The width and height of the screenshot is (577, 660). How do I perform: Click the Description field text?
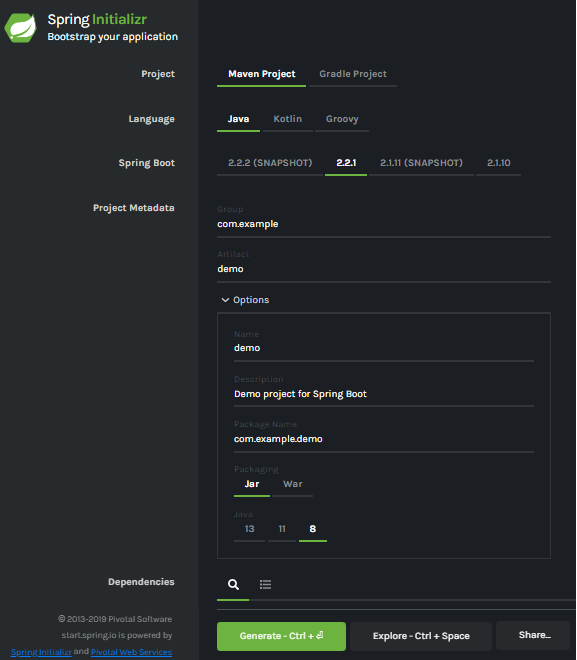pyautogui.click(x=300, y=394)
